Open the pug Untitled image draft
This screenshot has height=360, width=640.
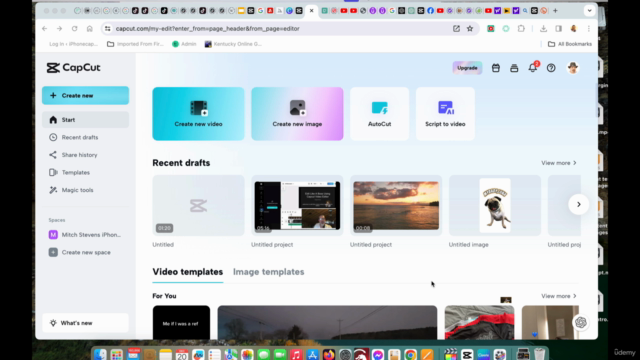(495, 206)
